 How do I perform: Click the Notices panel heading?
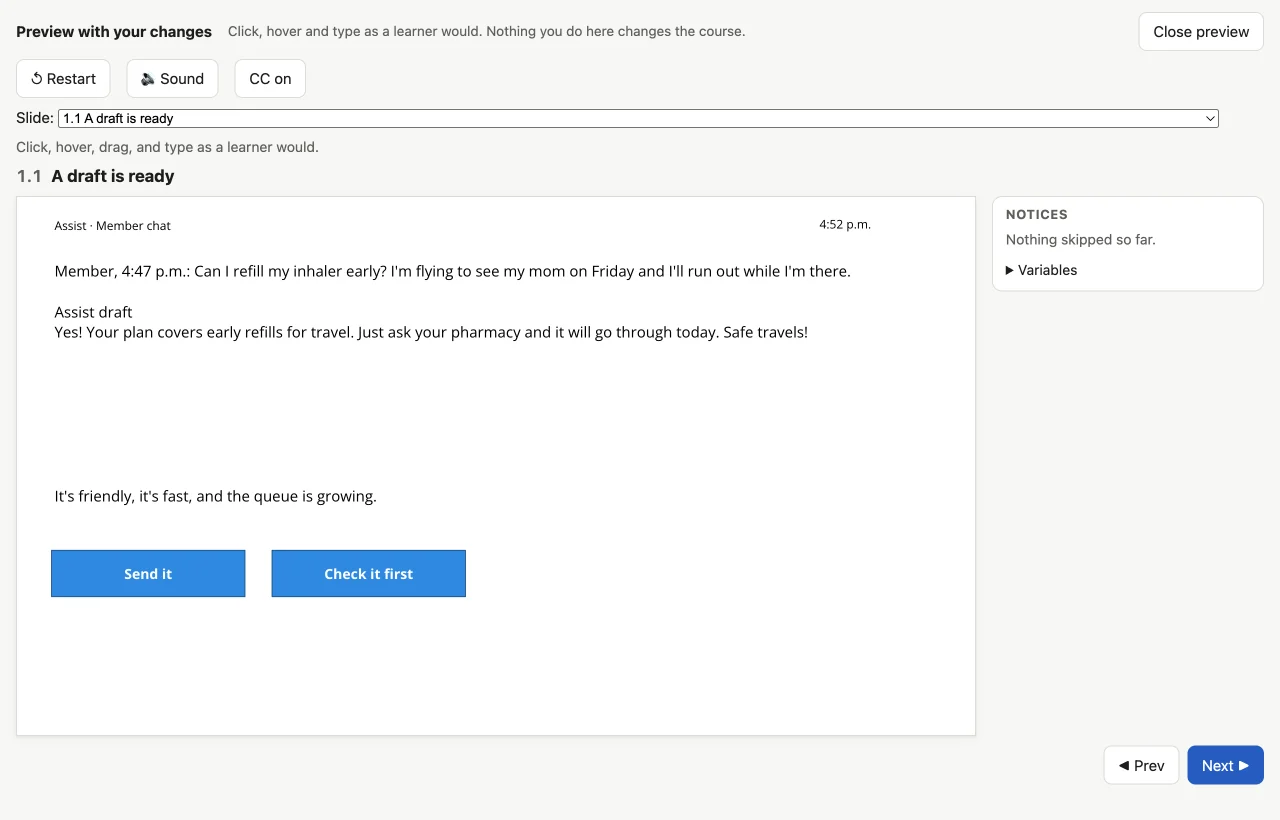pyautogui.click(x=1037, y=215)
